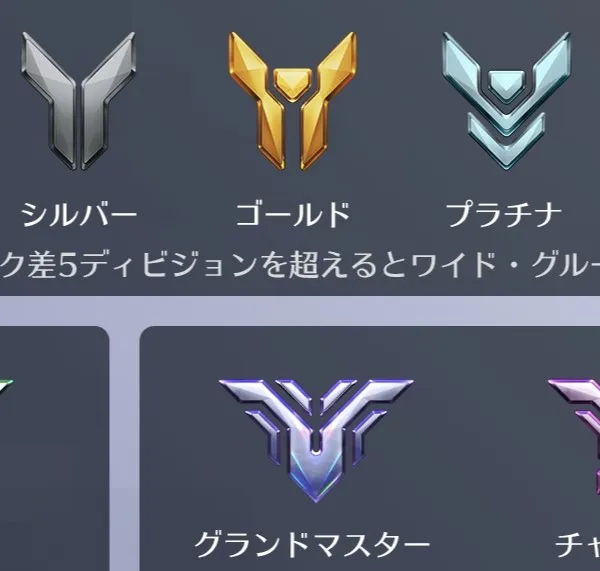
Task: Click the vertical light divider between panels
Action: [x=124, y=449]
